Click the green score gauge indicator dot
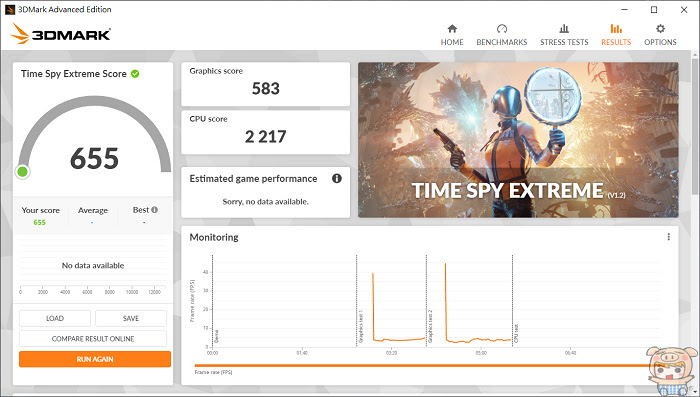 (x=22, y=171)
